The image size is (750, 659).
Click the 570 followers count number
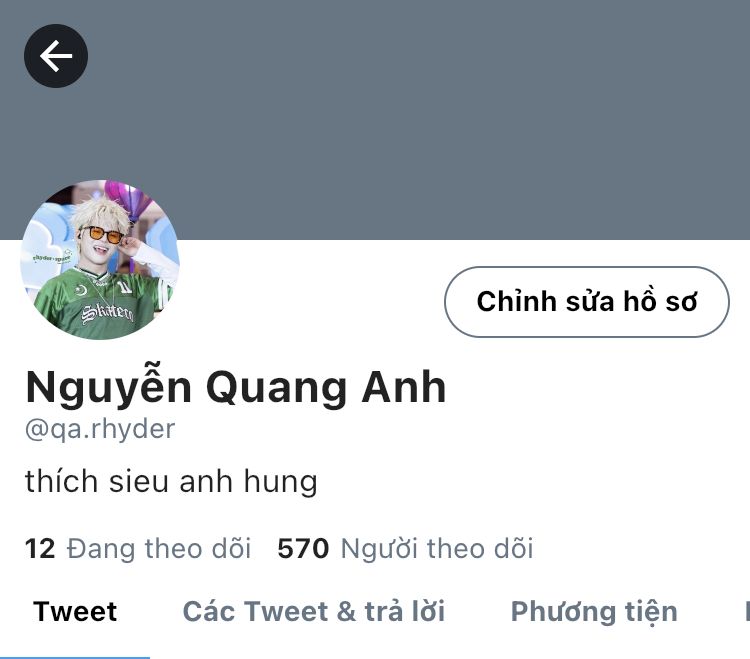coord(303,549)
